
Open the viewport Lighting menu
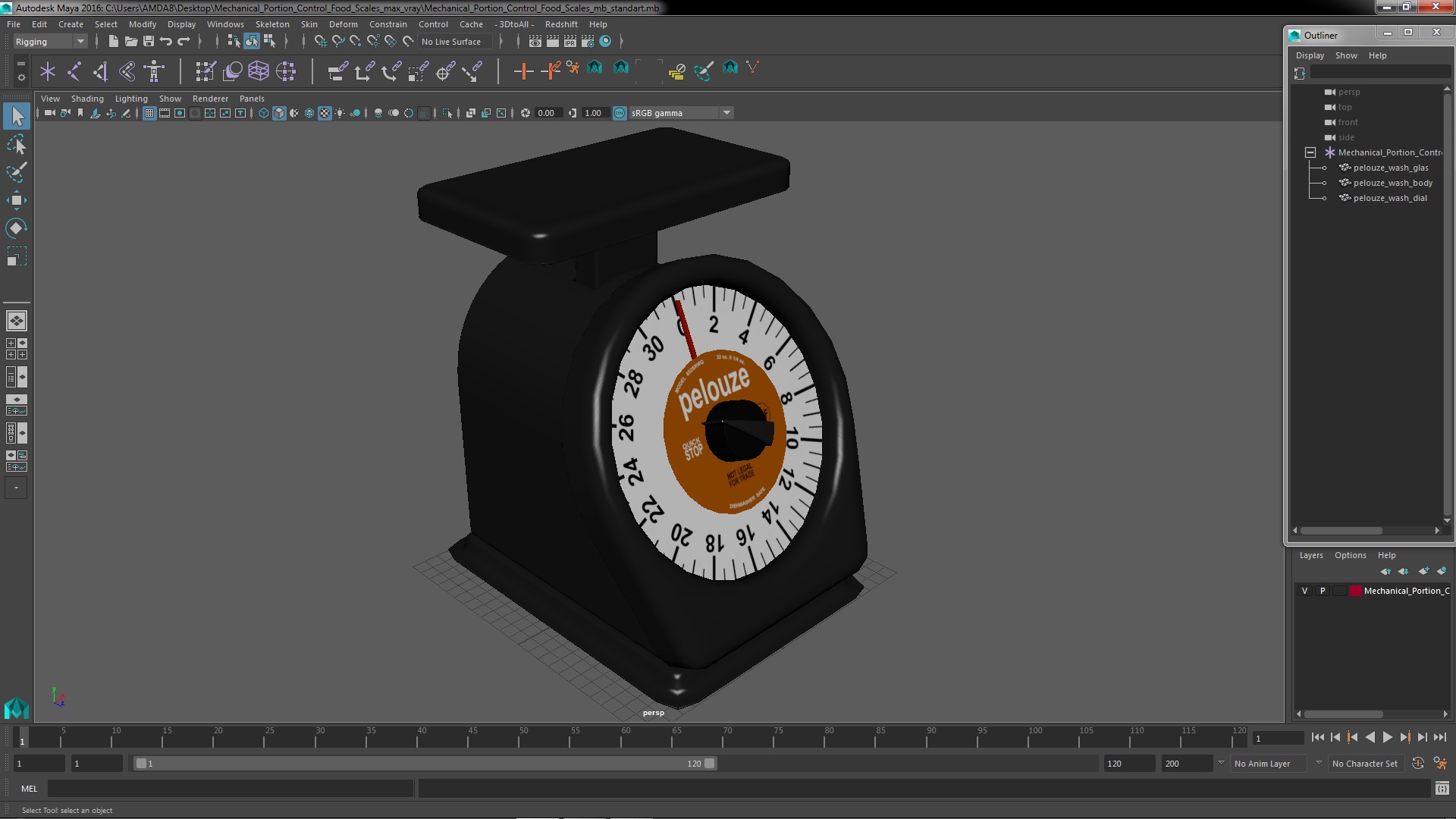[x=131, y=99]
